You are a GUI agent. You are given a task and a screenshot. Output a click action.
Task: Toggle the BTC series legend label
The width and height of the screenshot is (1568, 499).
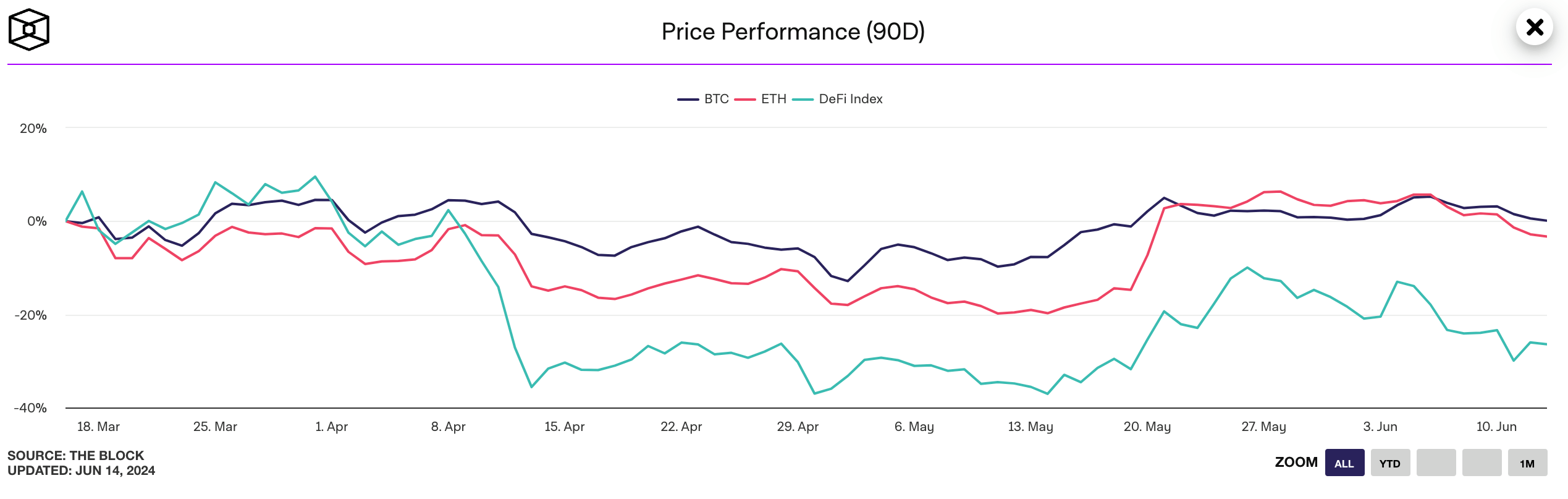(716, 99)
